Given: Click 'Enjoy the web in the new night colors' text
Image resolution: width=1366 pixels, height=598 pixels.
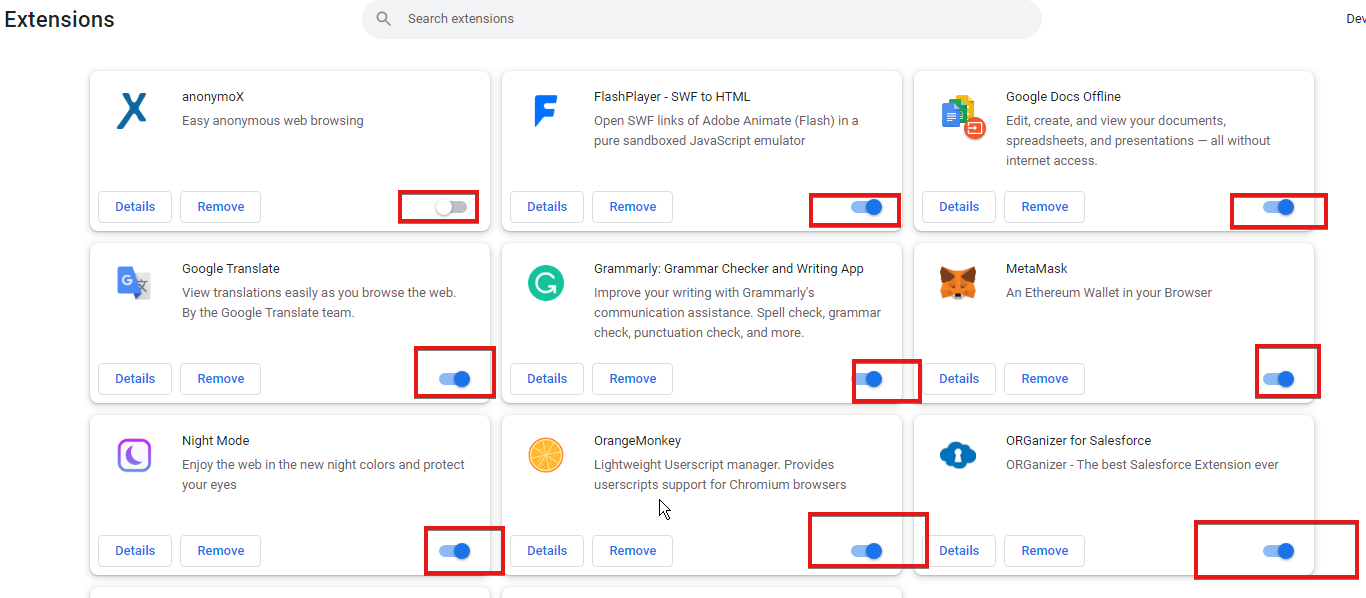Looking at the screenshot, I should tap(324, 475).
